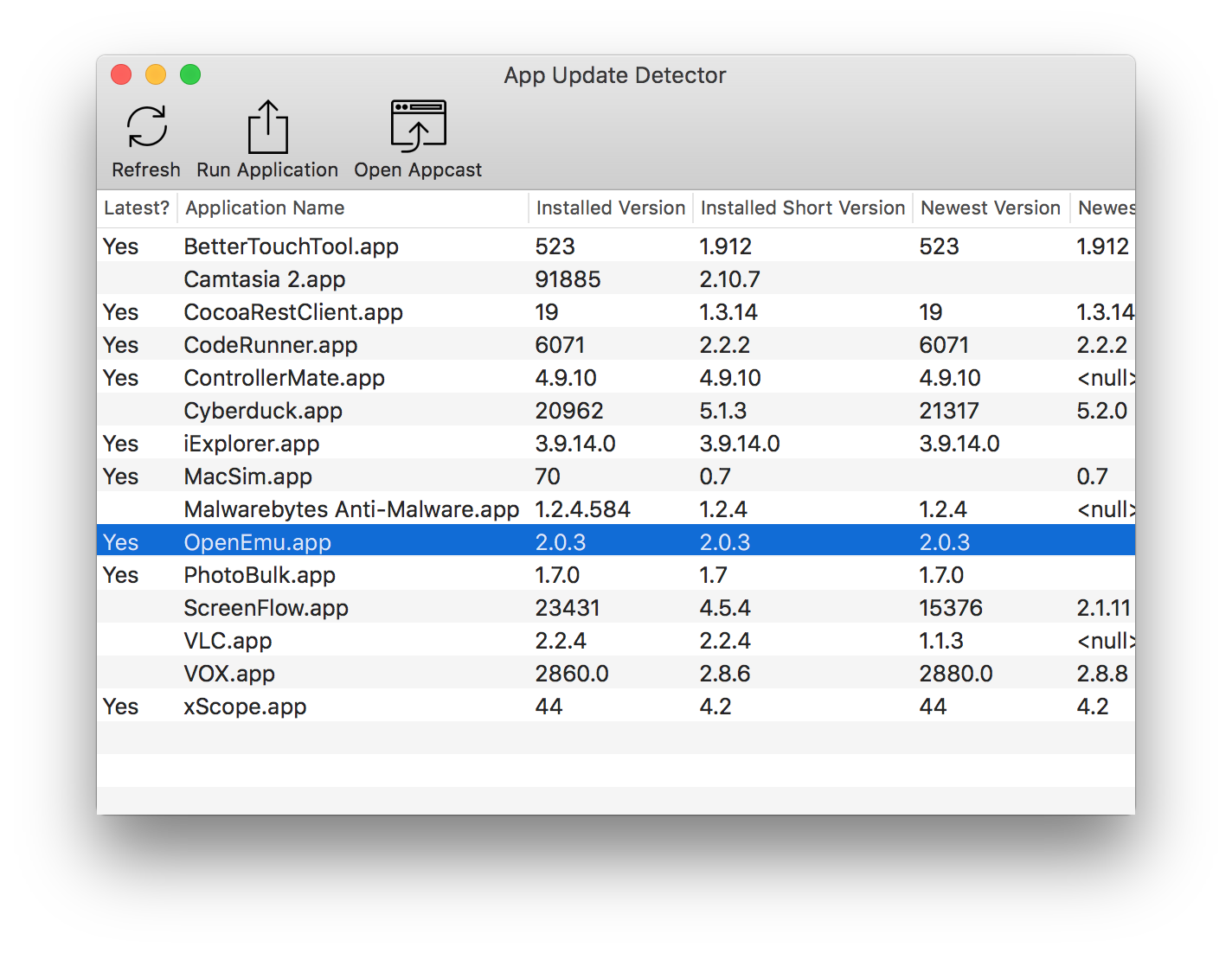Click newest version 15376 cell
The image size is (1232, 953).
(951, 608)
